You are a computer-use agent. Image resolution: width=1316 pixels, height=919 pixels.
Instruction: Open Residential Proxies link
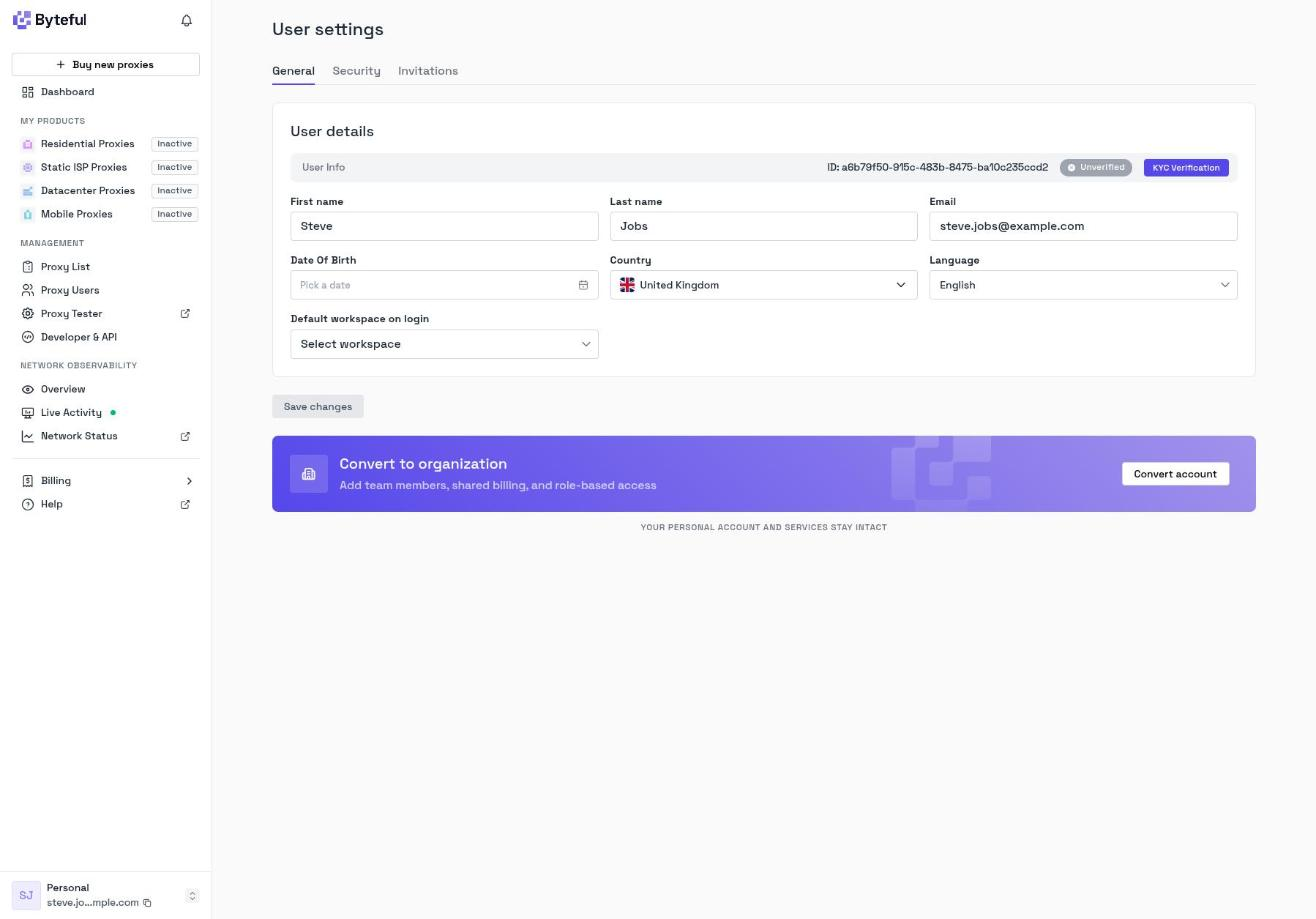pyautogui.click(x=87, y=144)
